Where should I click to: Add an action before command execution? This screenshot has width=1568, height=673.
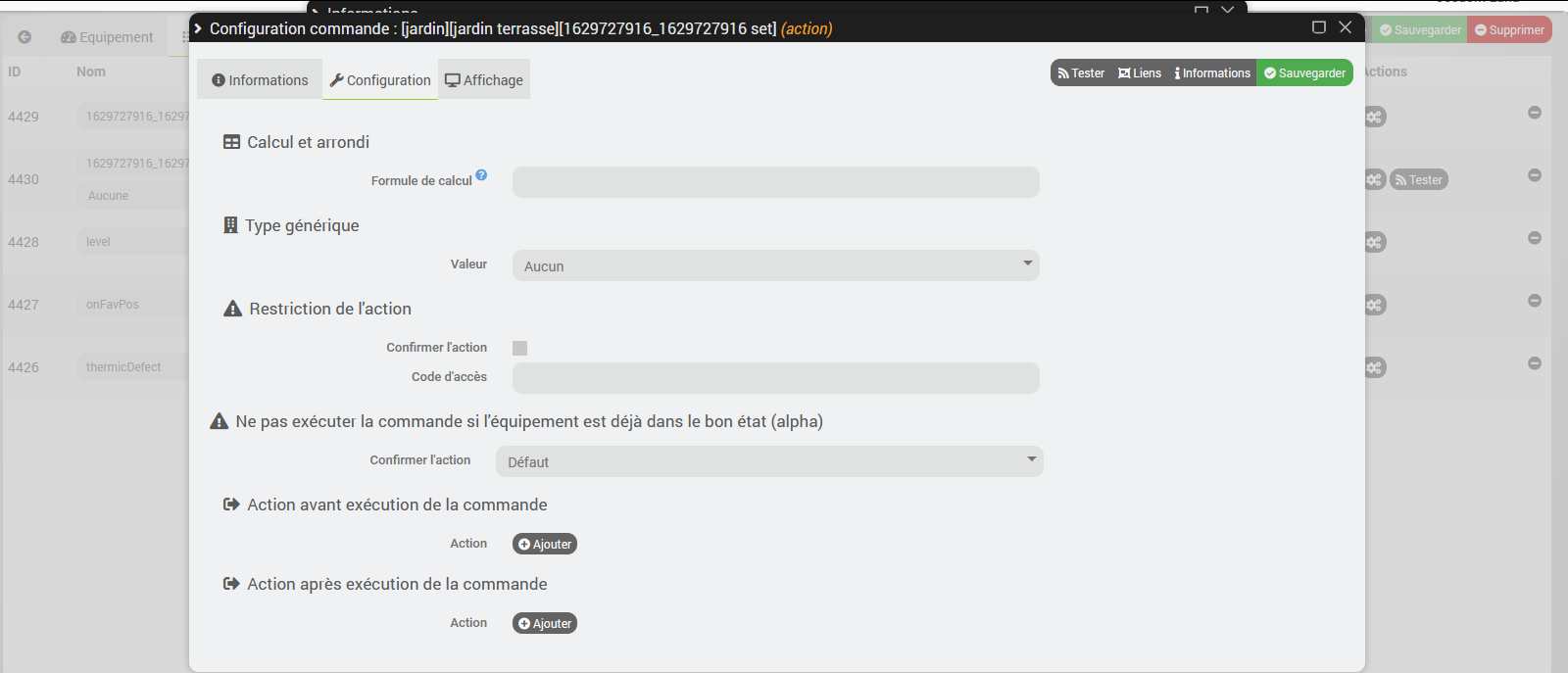click(x=545, y=545)
